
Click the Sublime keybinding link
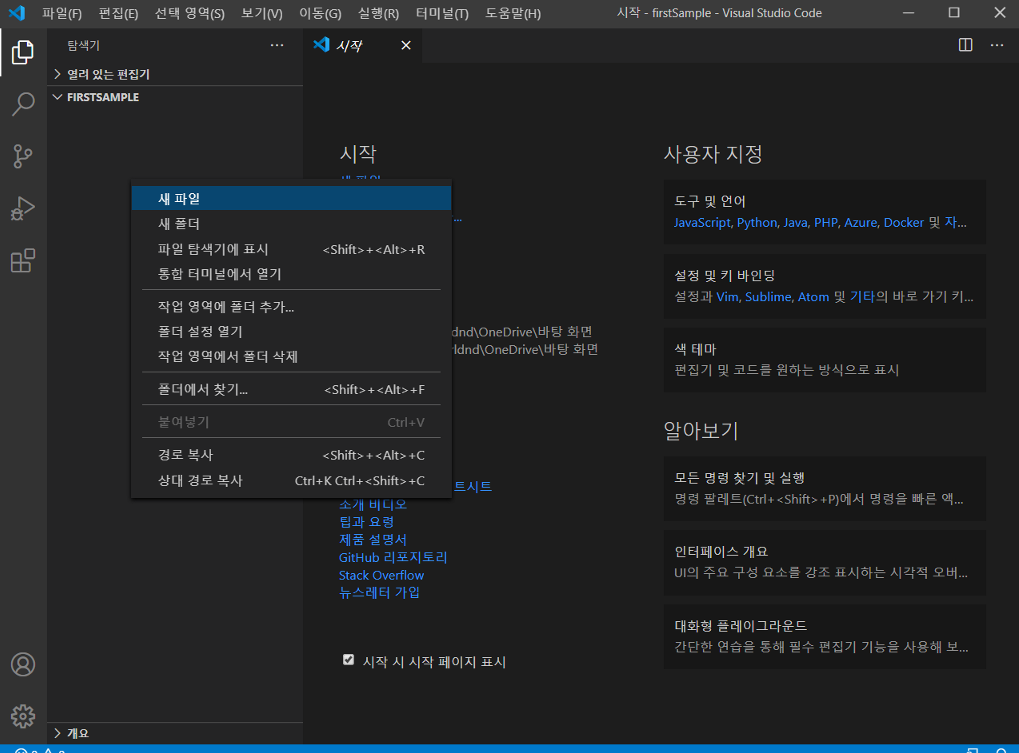pyautogui.click(x=767, y=297)
